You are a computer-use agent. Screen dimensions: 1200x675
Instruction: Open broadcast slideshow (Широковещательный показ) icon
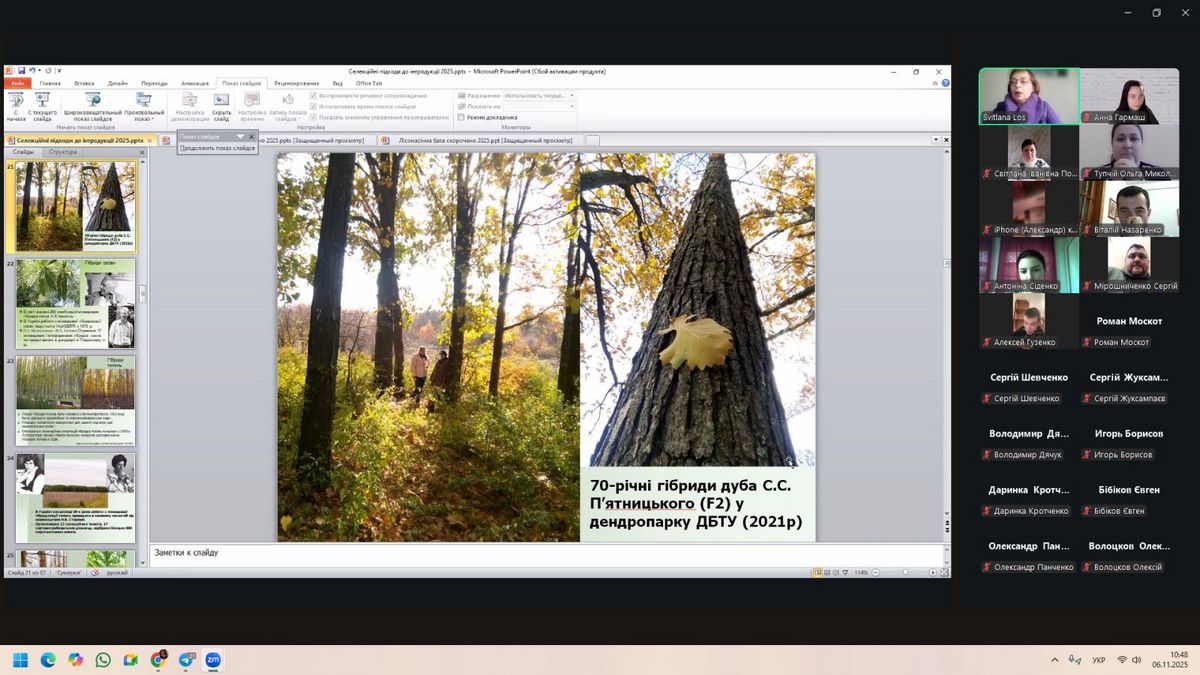click(x=93, y=104)
